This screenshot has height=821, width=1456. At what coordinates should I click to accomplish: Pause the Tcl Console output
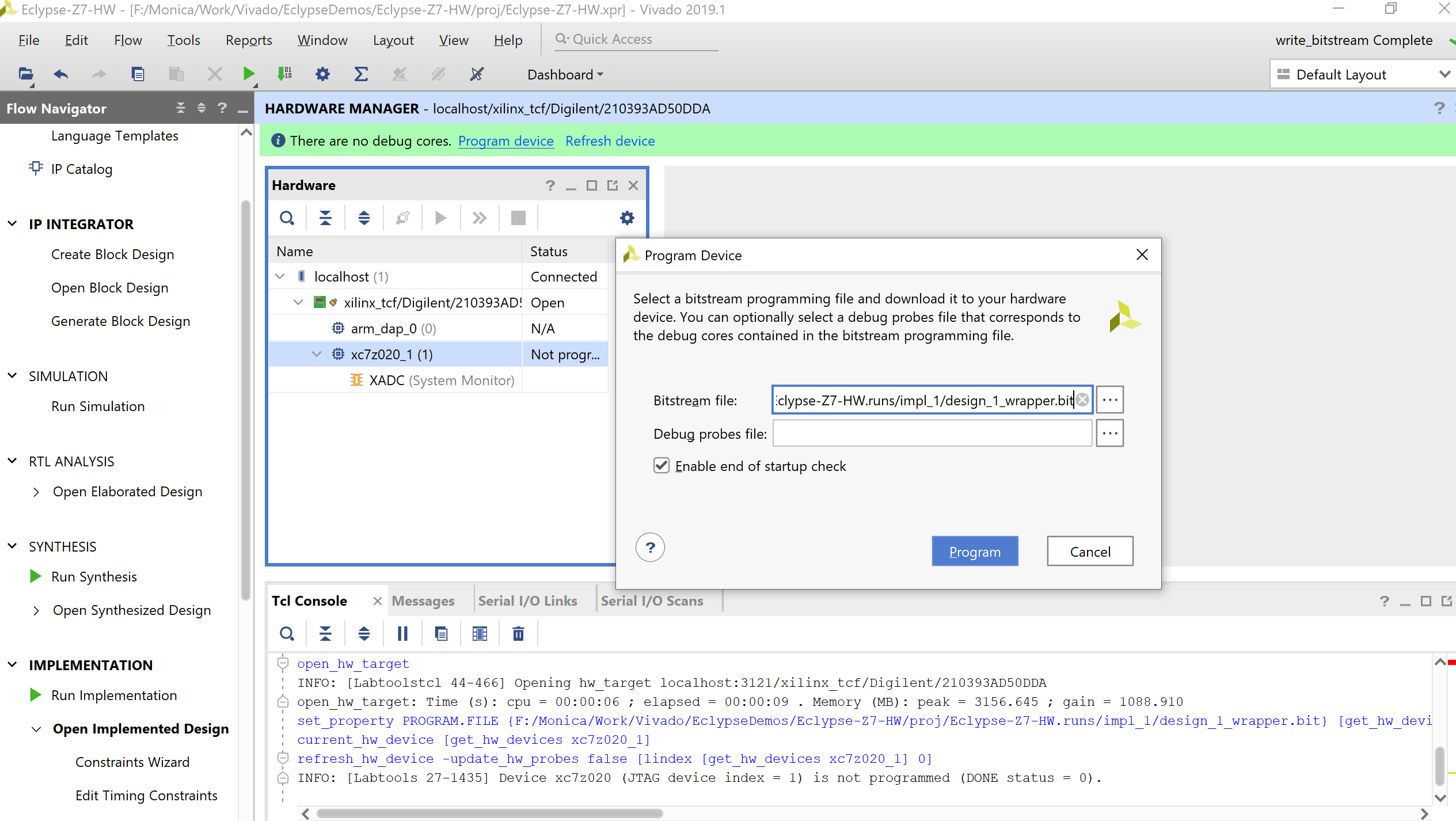(x=402, y=634)
